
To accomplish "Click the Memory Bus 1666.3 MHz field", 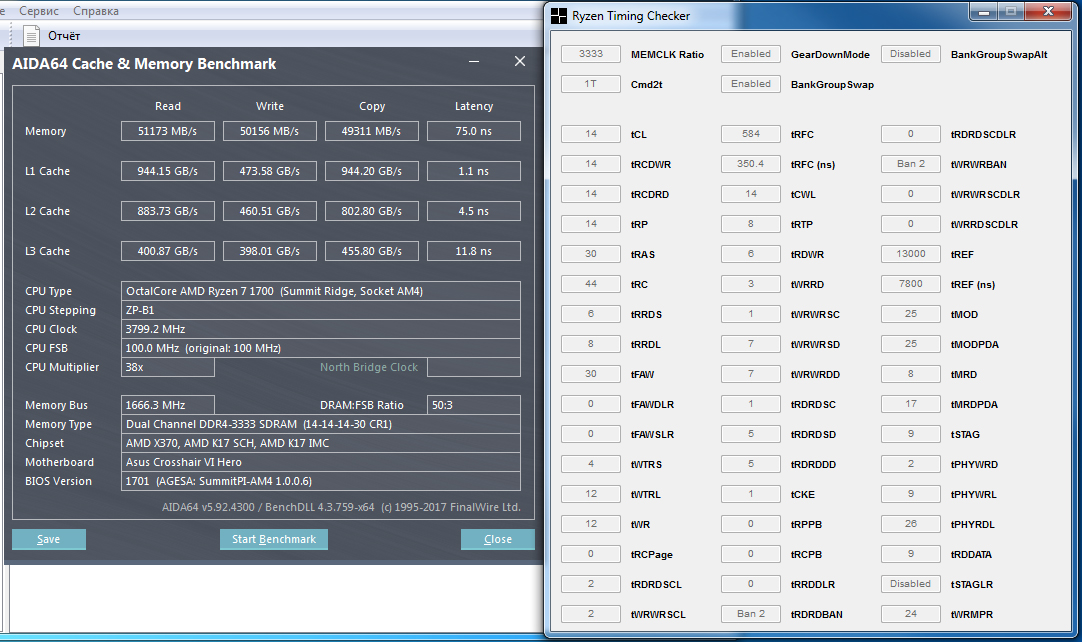I will [168, 405].
